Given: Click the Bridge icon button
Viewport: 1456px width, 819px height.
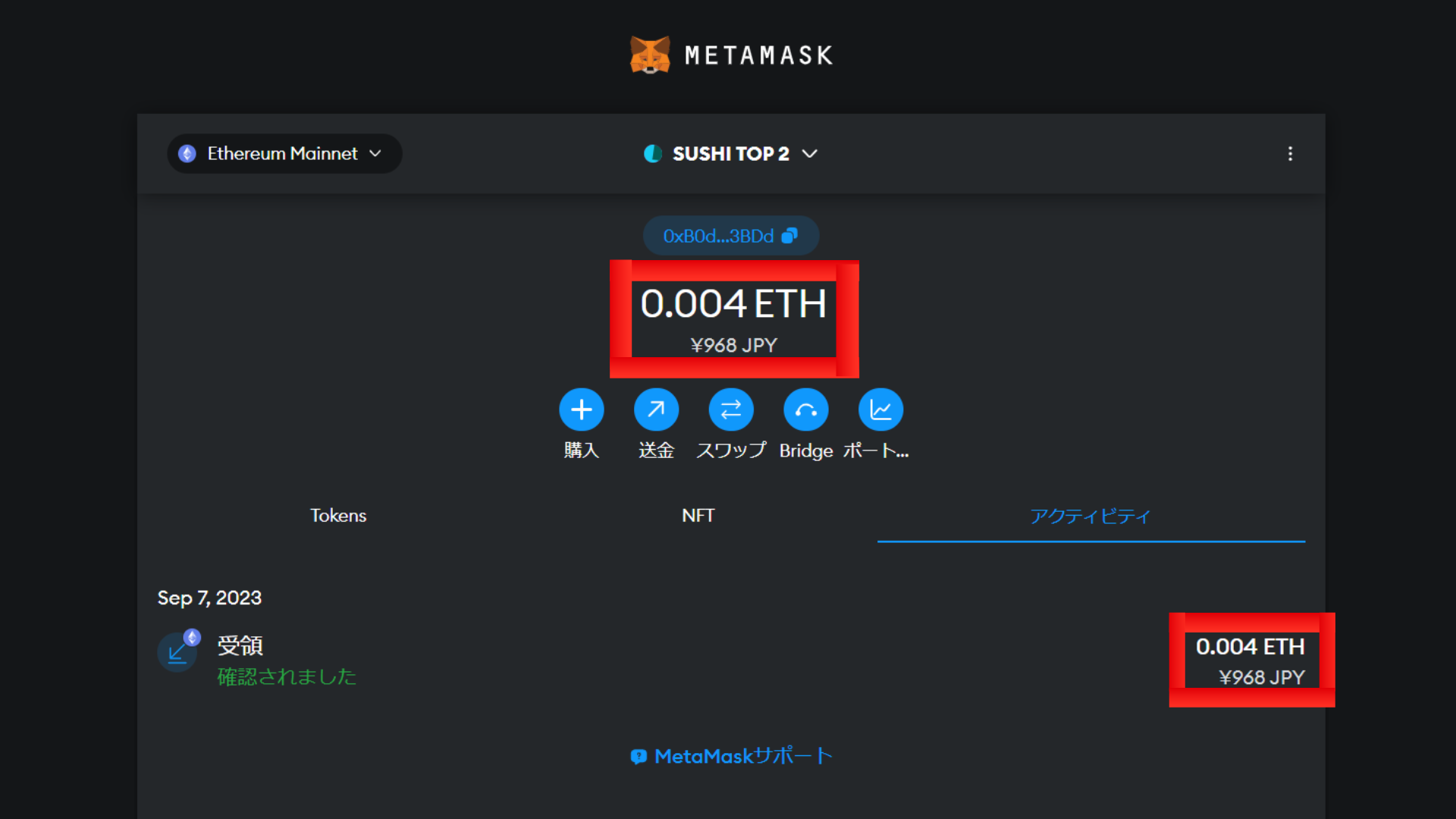Looking at the screenshot, I should pyautogui.click(x=806, y=409).
